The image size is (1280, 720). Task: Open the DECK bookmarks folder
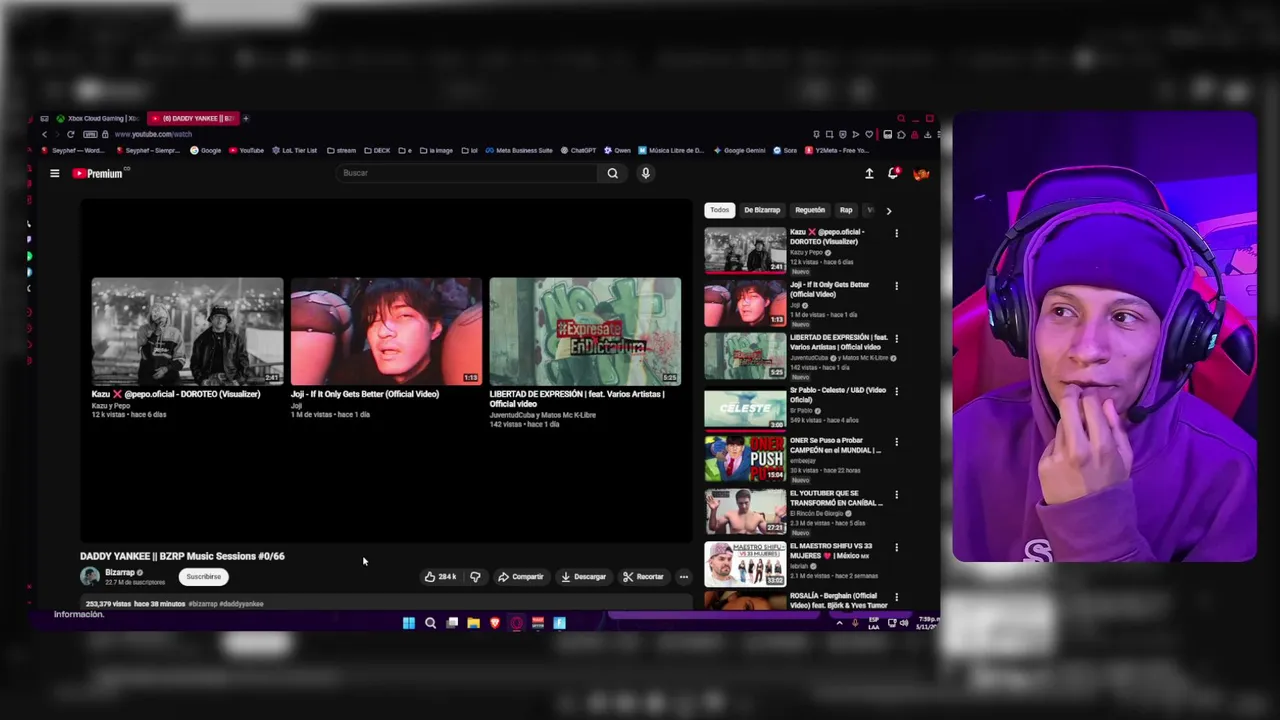pyautogui.click(x=377, y=151)
